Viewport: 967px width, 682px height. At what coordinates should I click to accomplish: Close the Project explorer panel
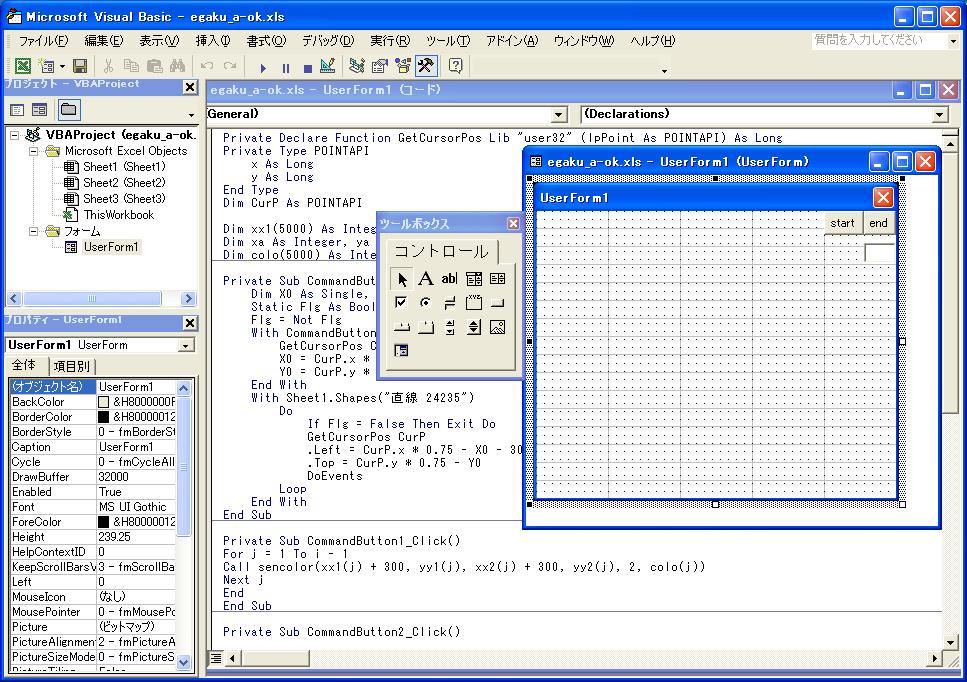point(190,87)
